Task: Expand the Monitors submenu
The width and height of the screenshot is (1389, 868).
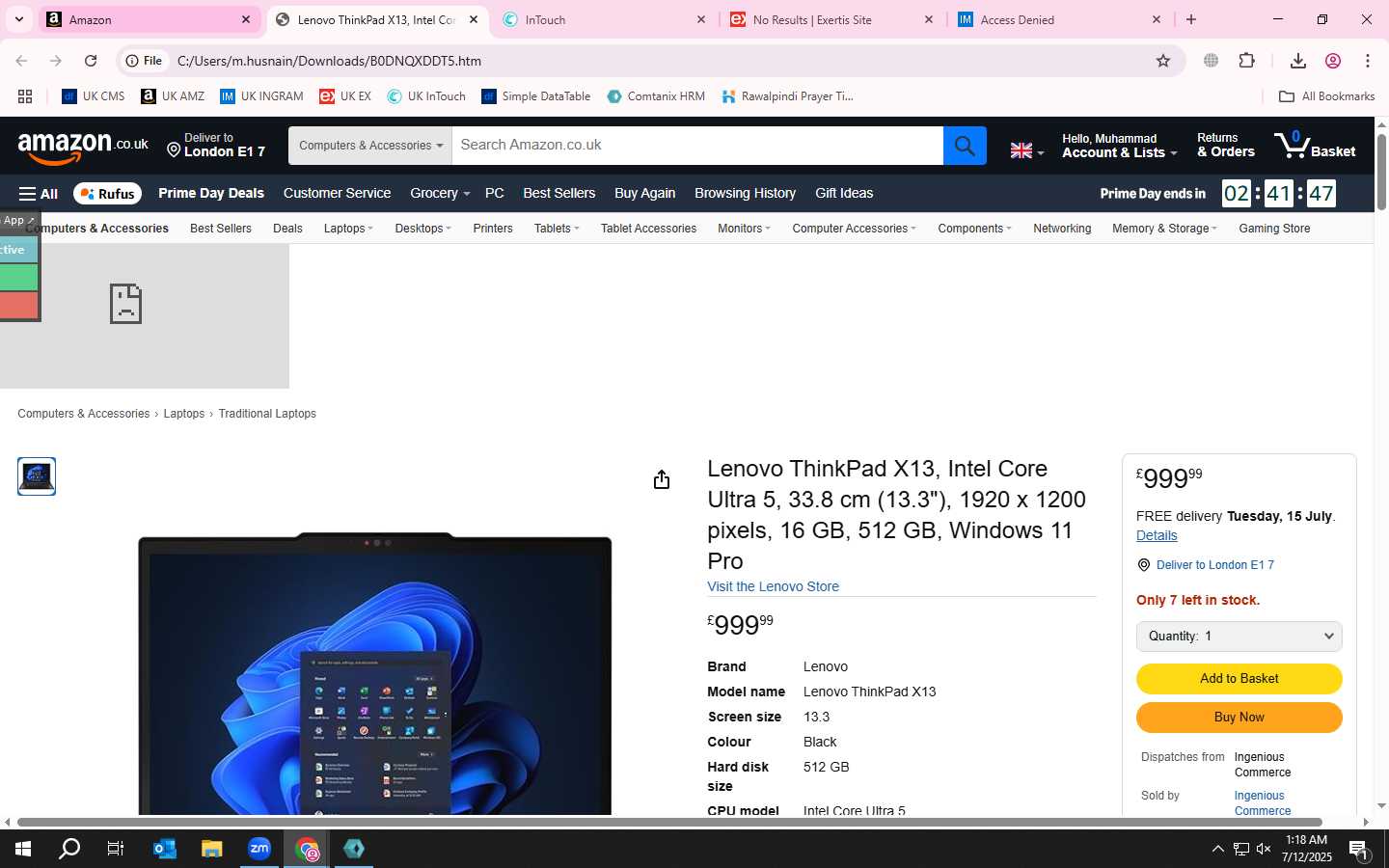Action: 744,229
